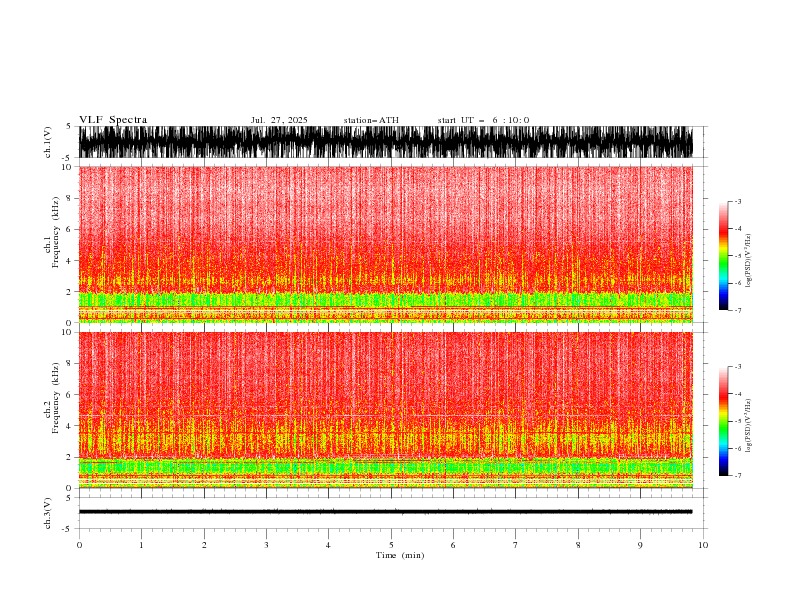792x612 pixels.
Task: Click the "Time (min)" axis label
Action: (400, 555)
